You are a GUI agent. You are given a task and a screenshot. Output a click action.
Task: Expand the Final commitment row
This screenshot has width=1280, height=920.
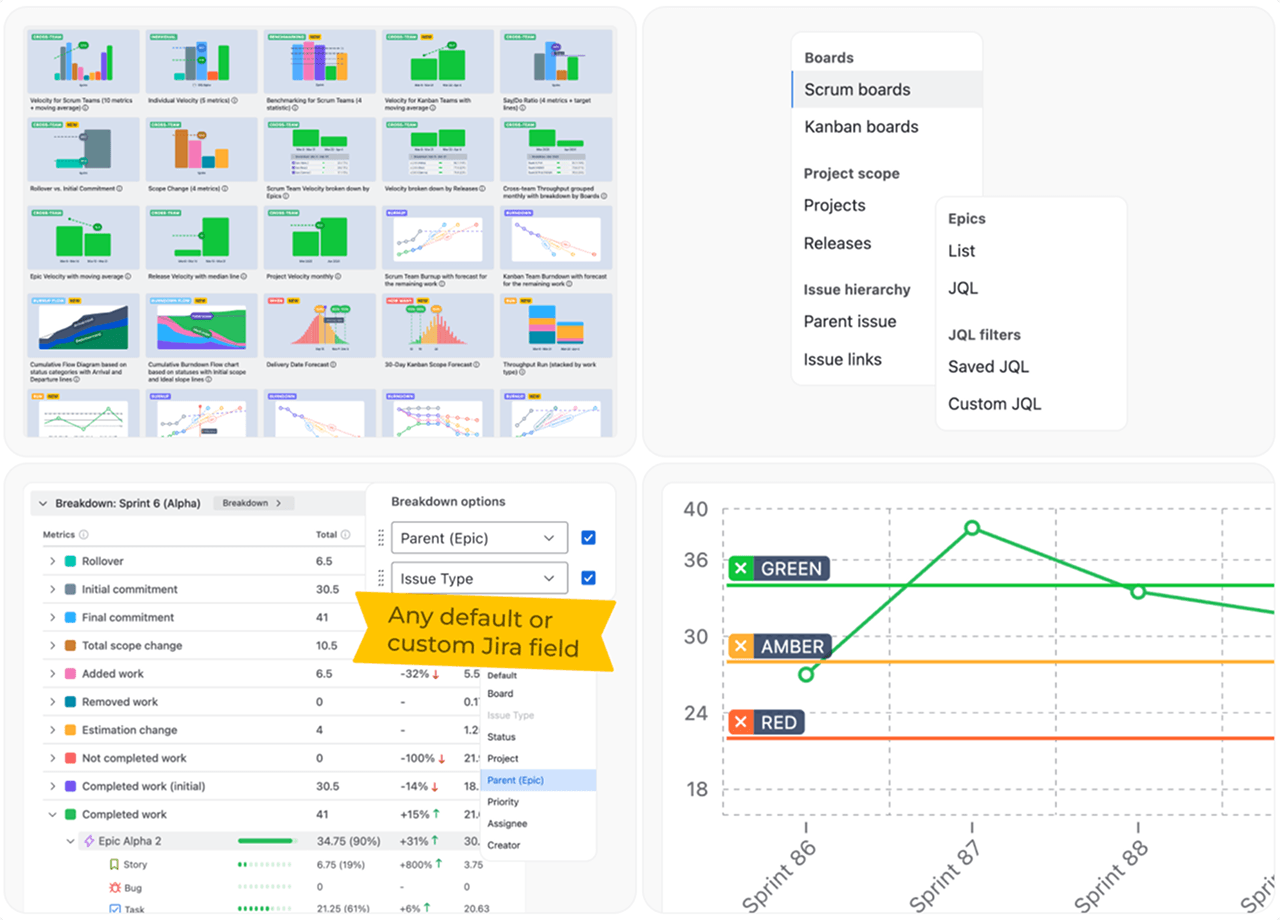click(x=53, y=618)
